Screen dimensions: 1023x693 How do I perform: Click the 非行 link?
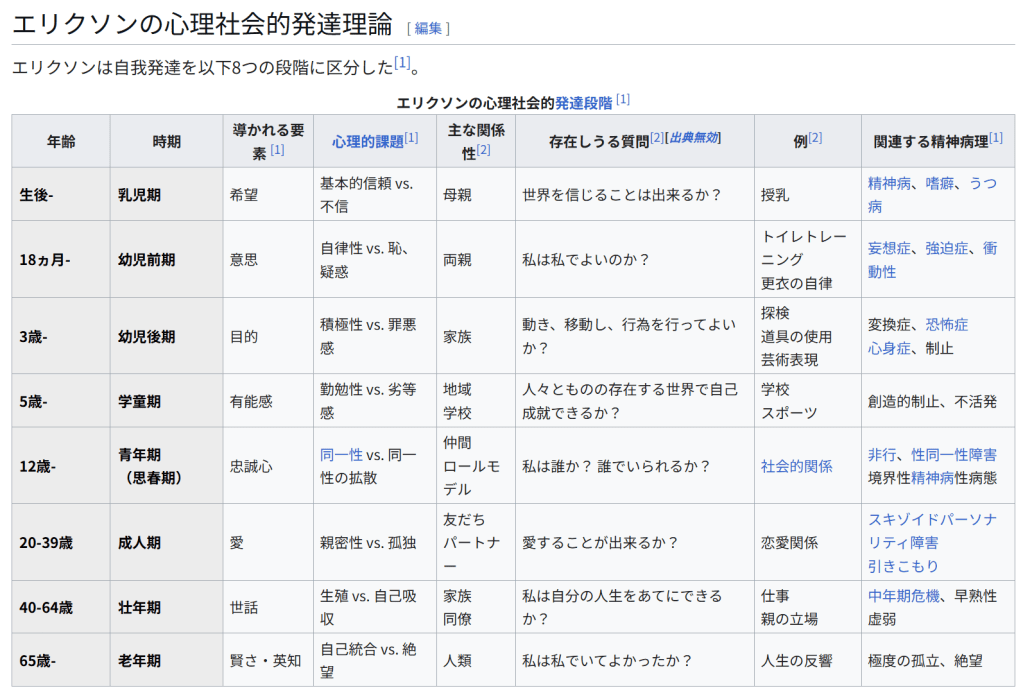(882, 455)
